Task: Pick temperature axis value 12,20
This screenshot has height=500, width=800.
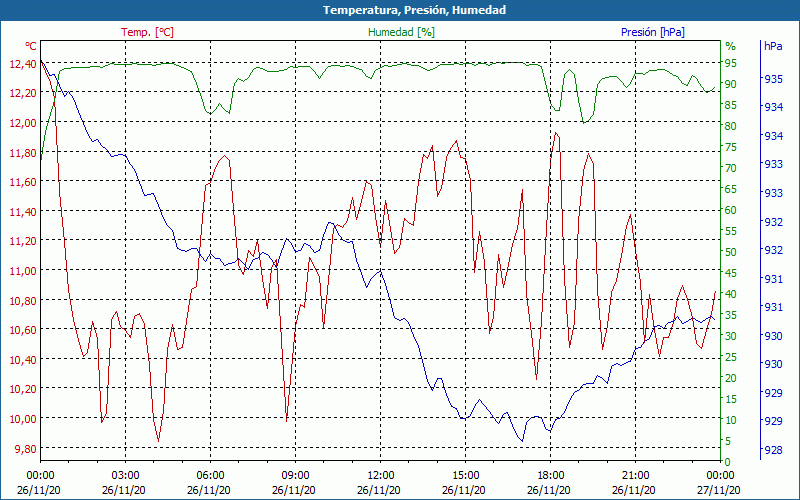Action: click(23, 92)
